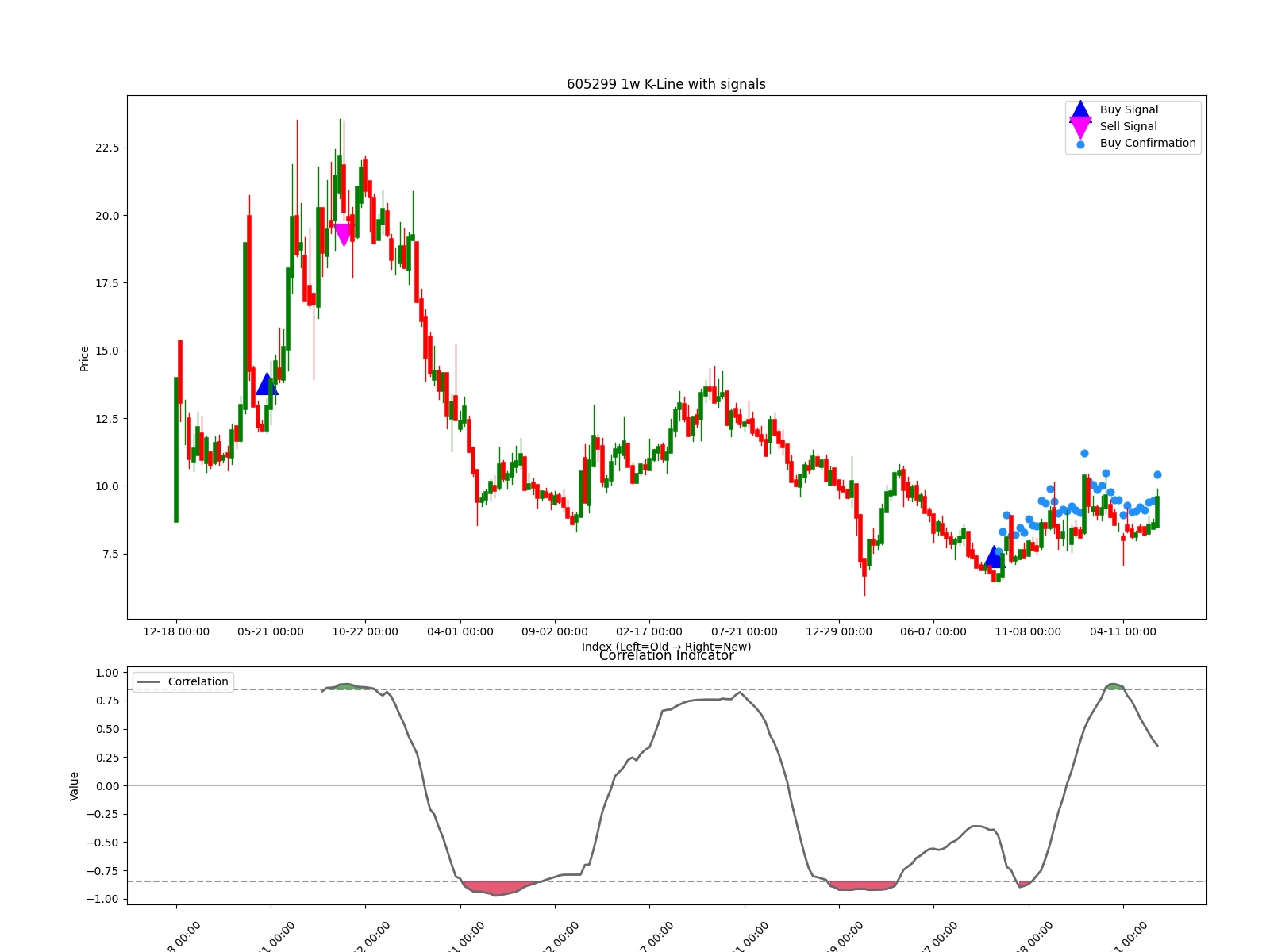Click the 12-29 00:00 x-axis label
Screen dimensions: 1270x952
tap(839, 632)
